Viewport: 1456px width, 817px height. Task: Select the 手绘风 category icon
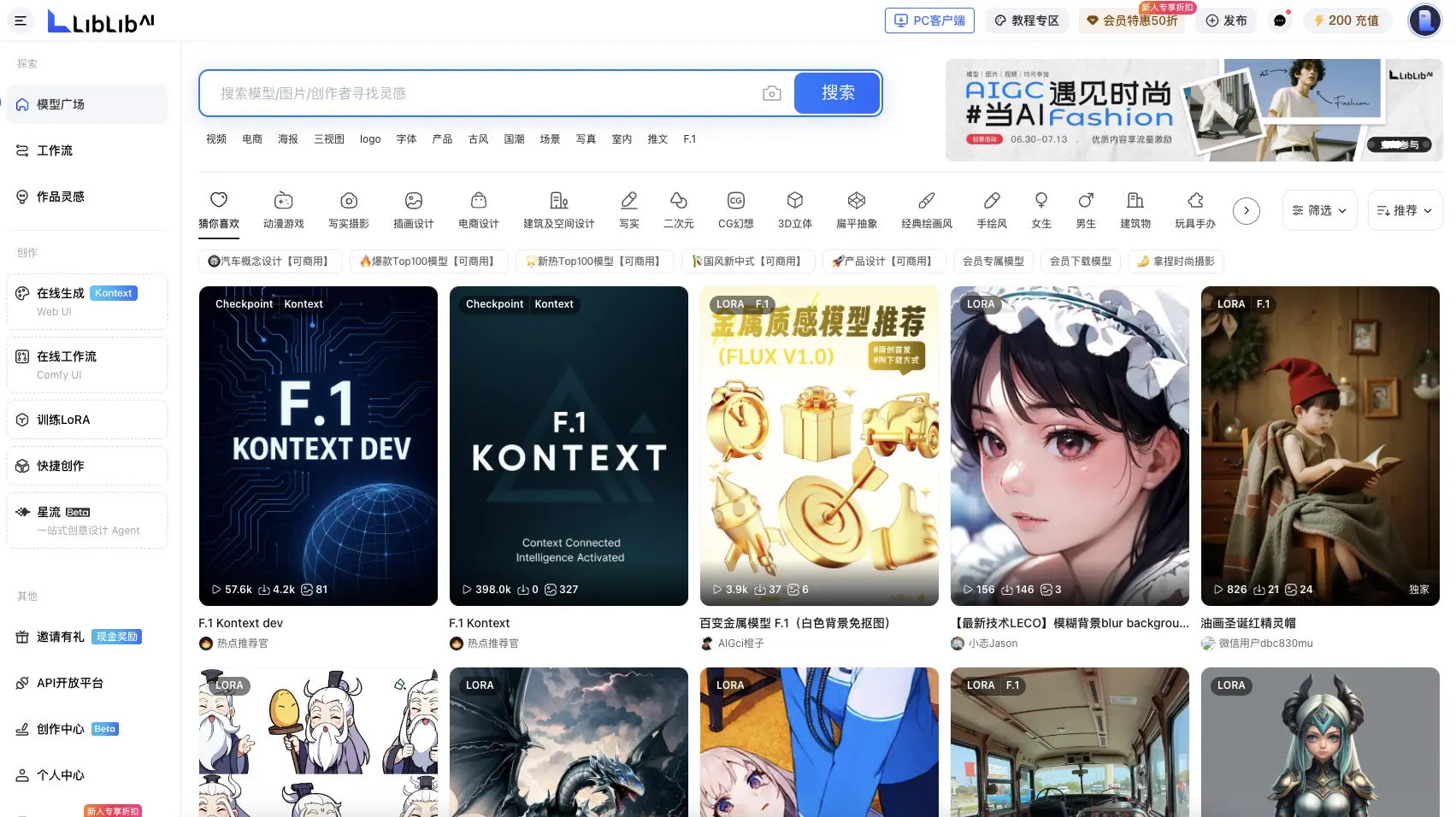[992, 210]
